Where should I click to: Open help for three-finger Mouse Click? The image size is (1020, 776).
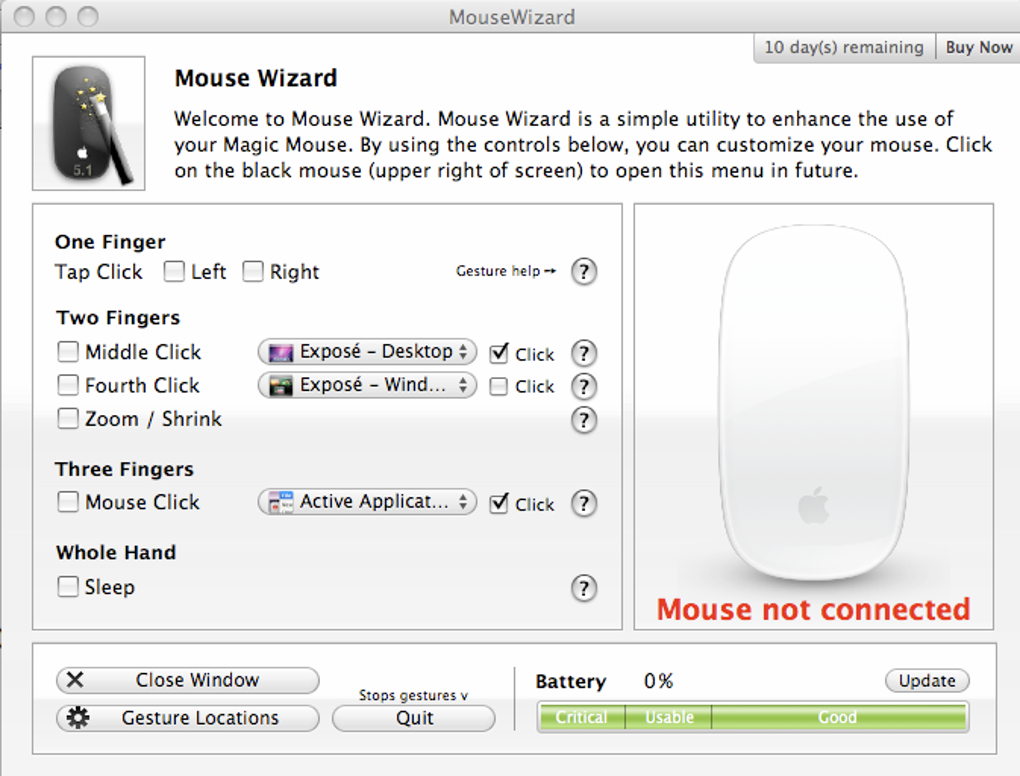pyautogui.click(x=584, y=503)
